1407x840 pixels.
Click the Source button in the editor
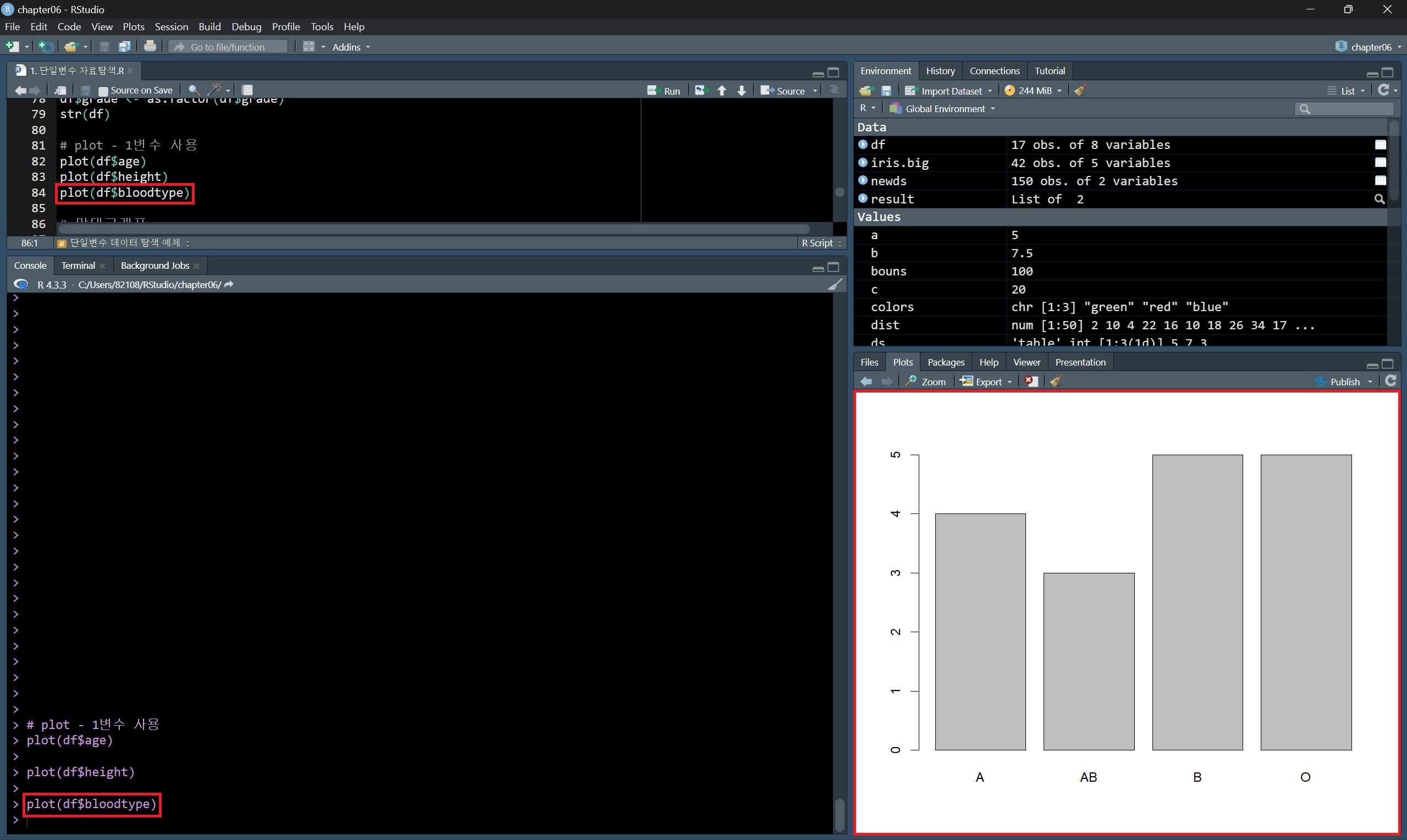point(784,91)
